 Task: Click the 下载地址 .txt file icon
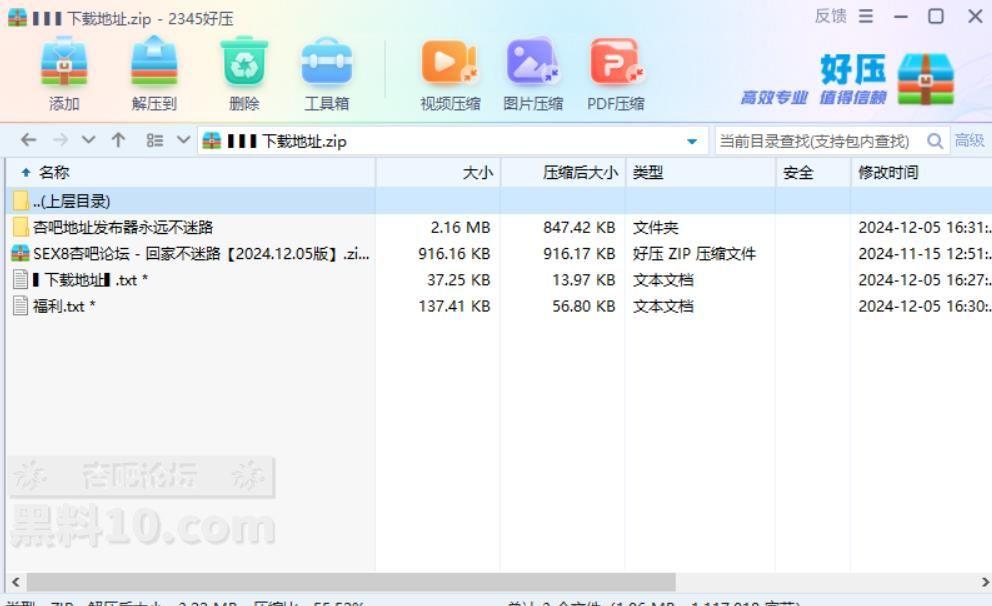(x=20, y=279)
